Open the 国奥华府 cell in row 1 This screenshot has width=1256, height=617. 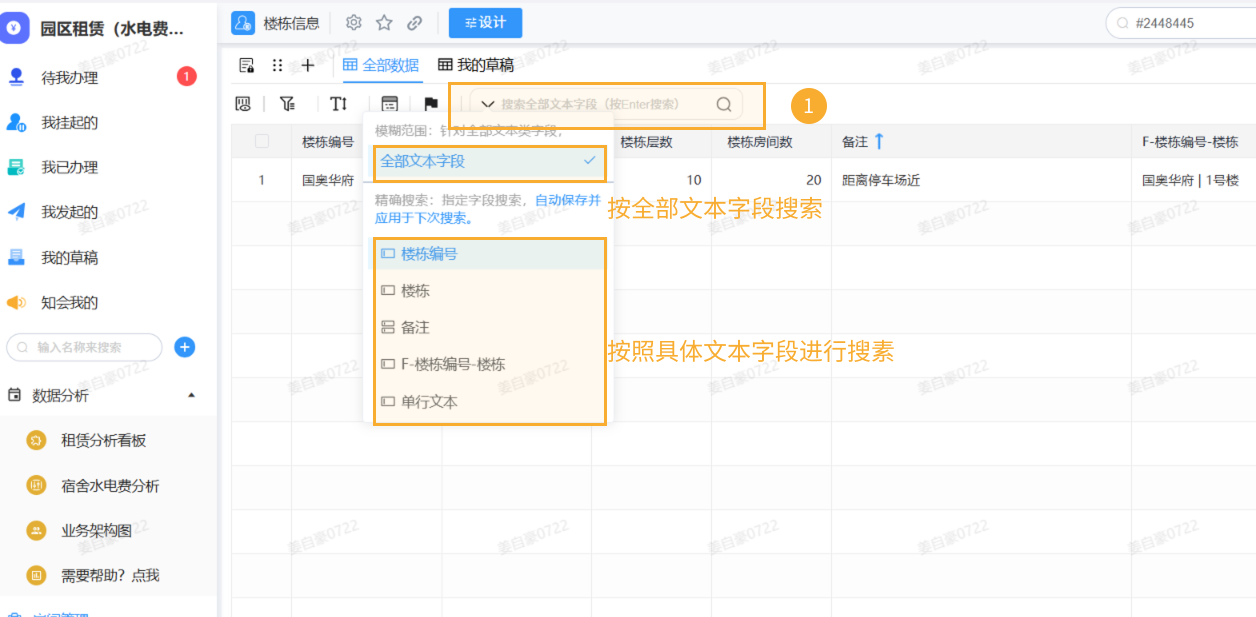pos(328,181)
